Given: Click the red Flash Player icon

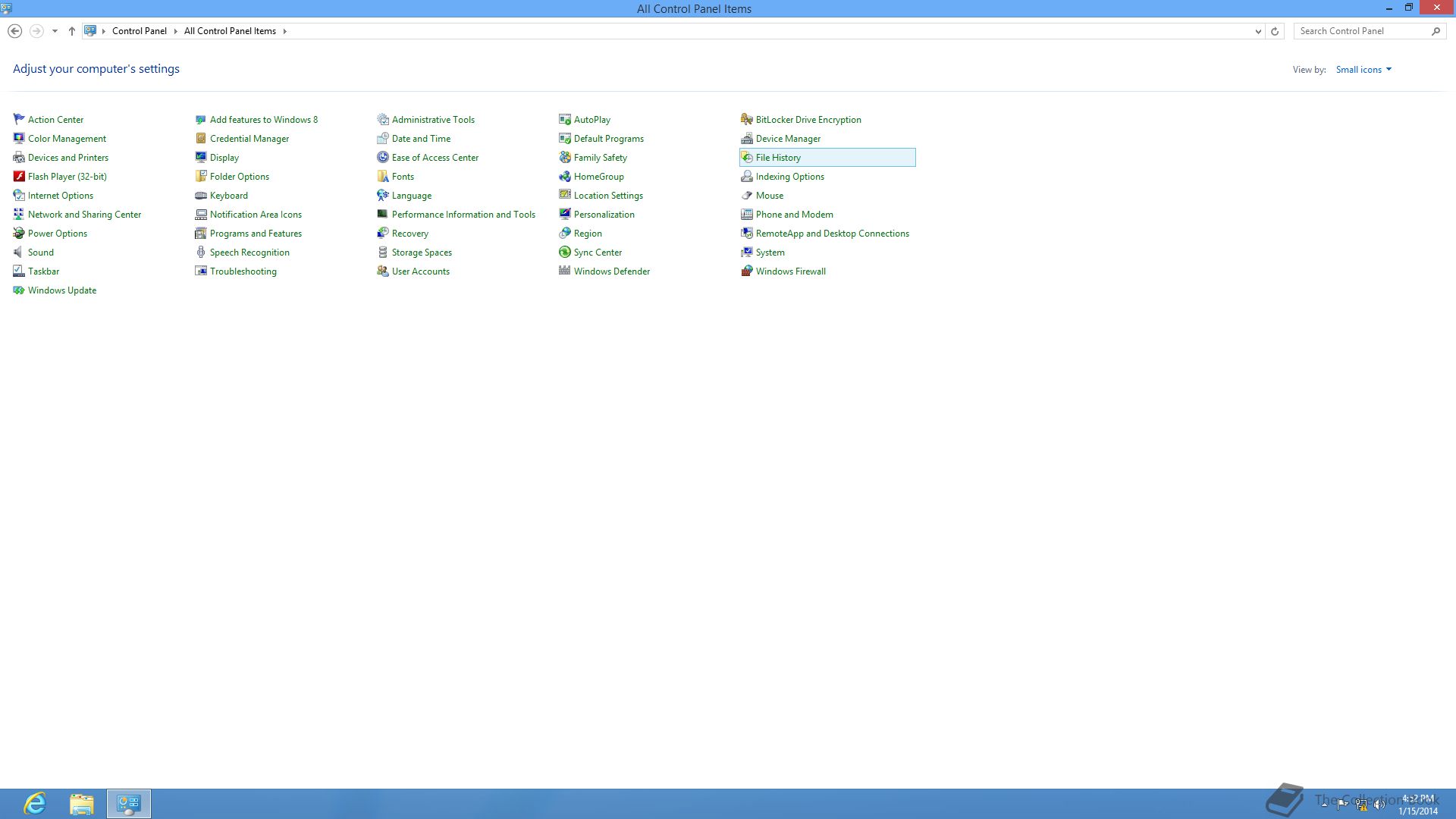Looking at the screenshot, I should 19,176.
